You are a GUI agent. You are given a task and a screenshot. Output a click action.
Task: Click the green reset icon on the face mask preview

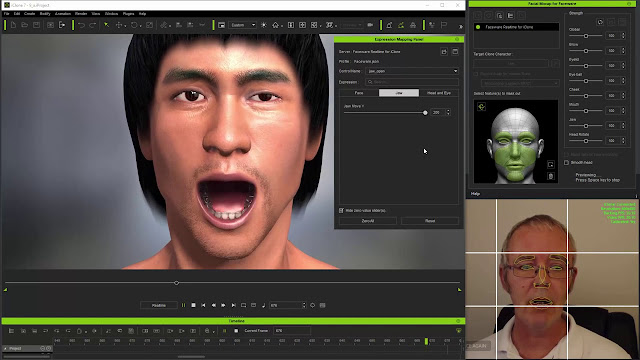tap(481, 107)
